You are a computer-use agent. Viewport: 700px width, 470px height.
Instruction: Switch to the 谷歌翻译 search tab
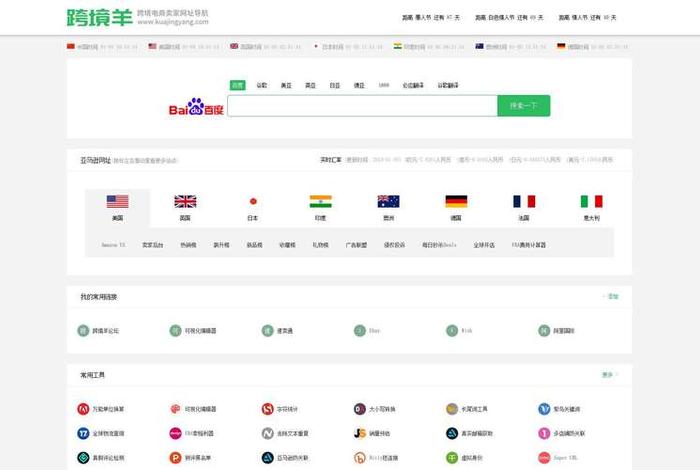pos(447,86)
